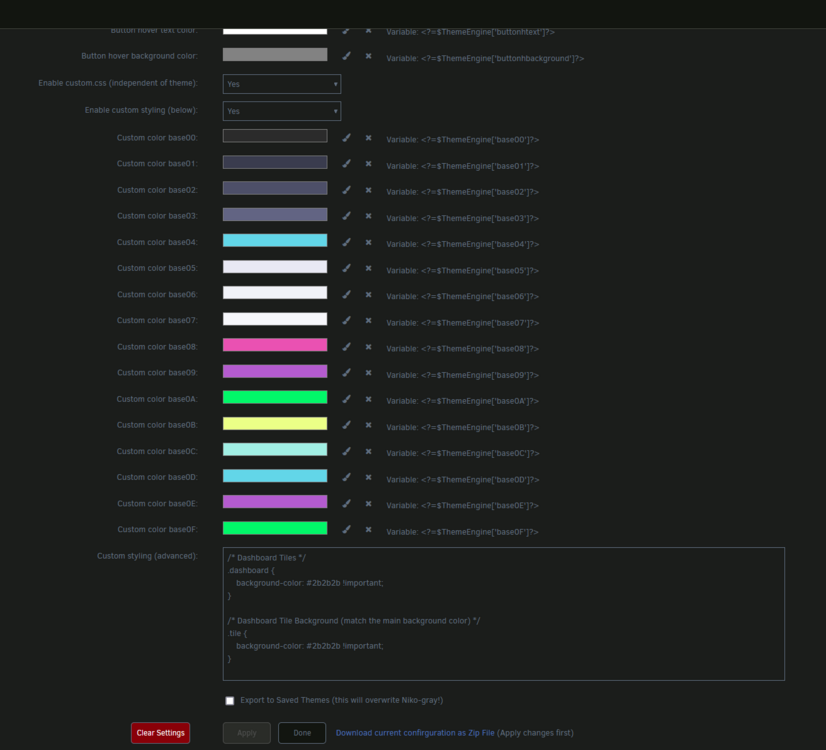Clear Custom color base08 with X icon
Viewport: 826px width, 750px height.
point(368,347)
